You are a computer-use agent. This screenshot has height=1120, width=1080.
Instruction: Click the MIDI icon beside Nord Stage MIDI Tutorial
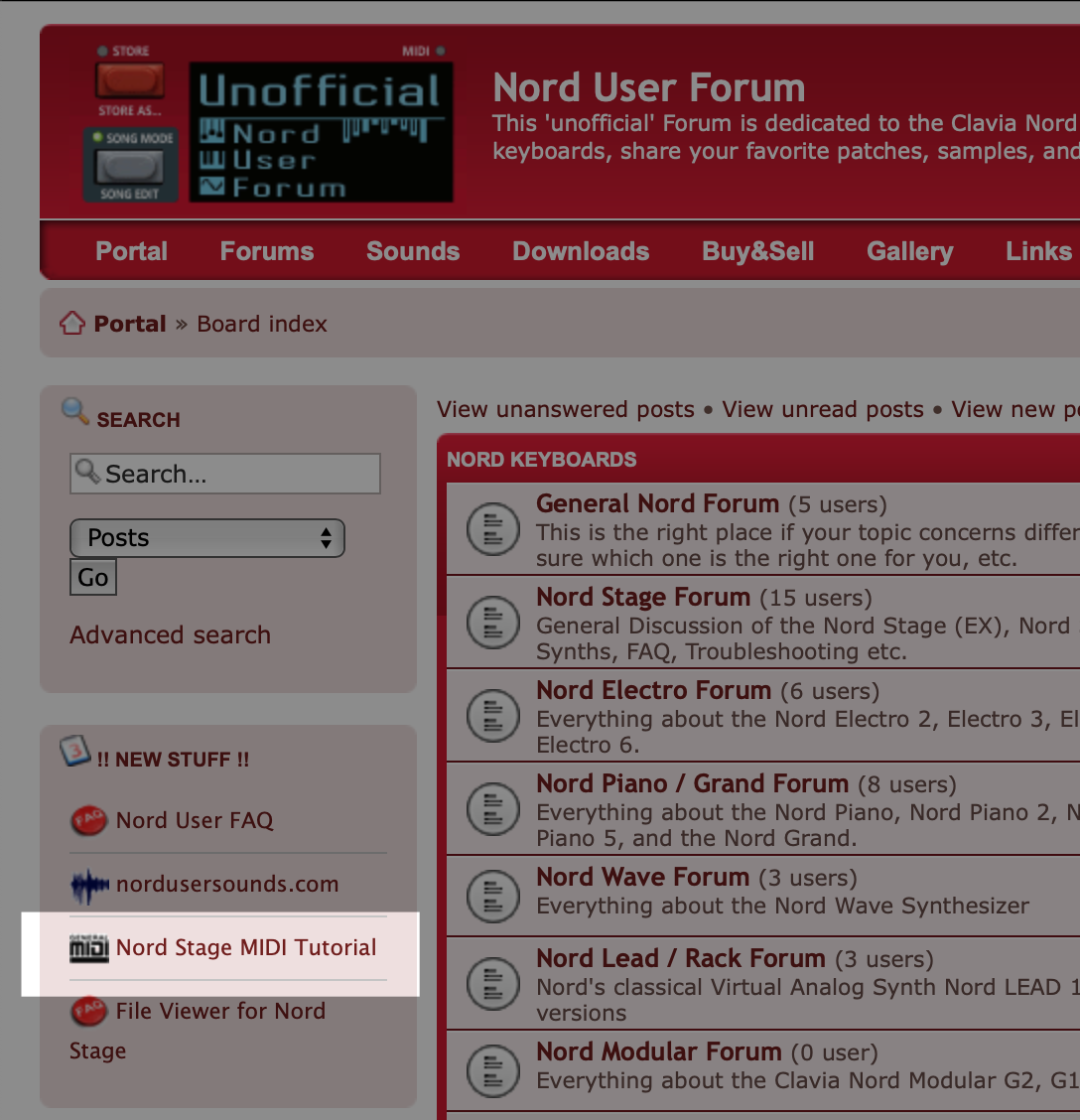coord(89,948)
